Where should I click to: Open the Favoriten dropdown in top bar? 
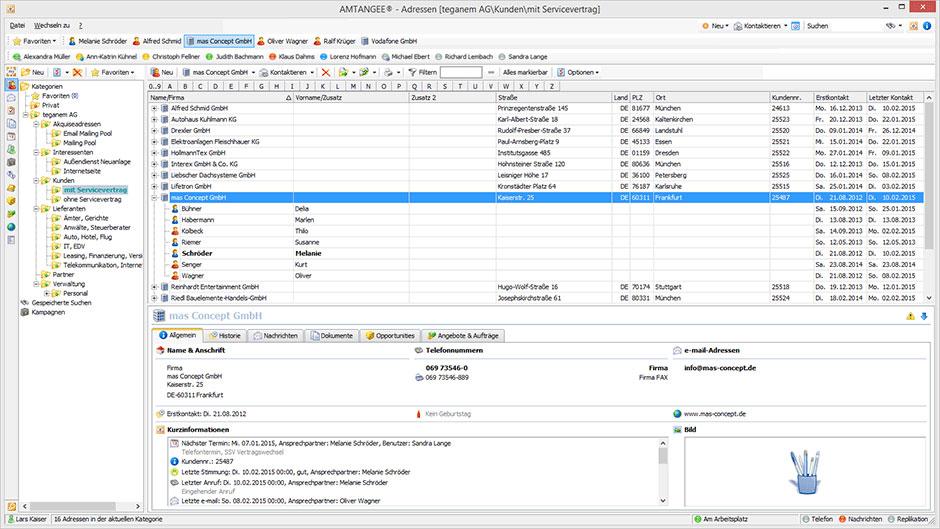click(35, 41)
